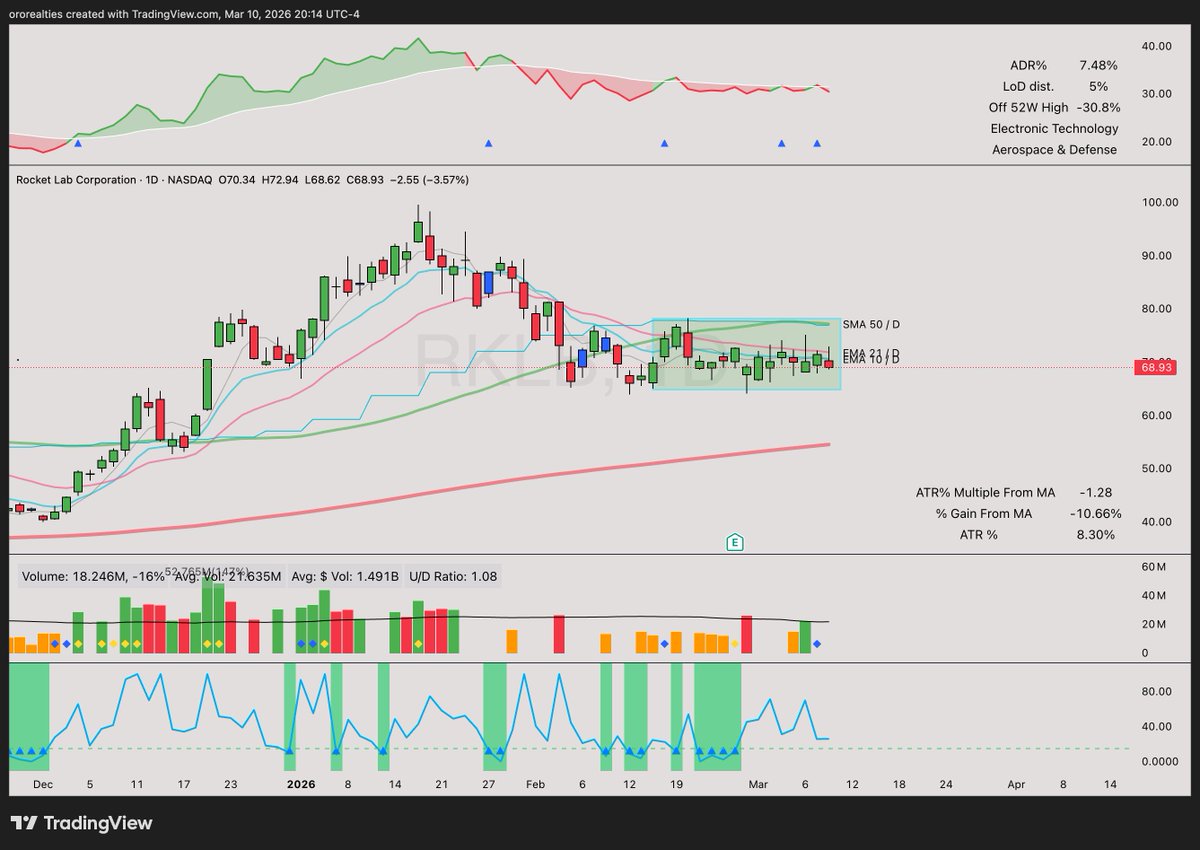Select the chart title 'Rocket Lab Corporation'
Screen dimensions: 1200x850
coord(78,180)
